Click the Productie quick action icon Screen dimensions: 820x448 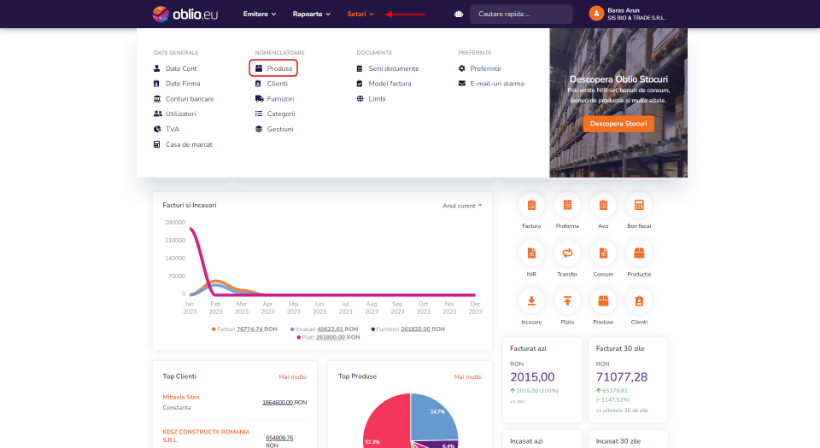[x=639, y=254]
